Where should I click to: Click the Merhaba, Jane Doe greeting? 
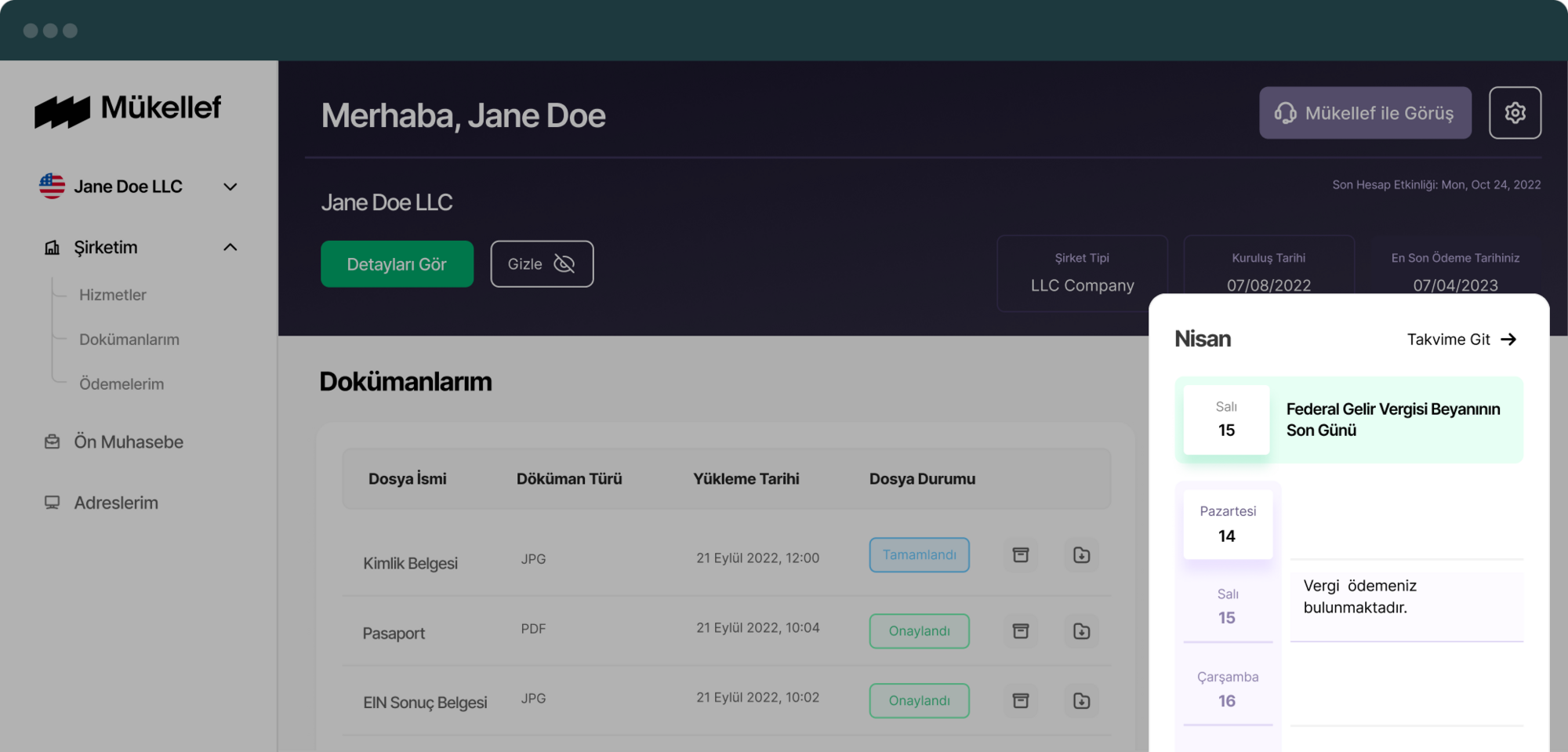[x=463, y=116]
